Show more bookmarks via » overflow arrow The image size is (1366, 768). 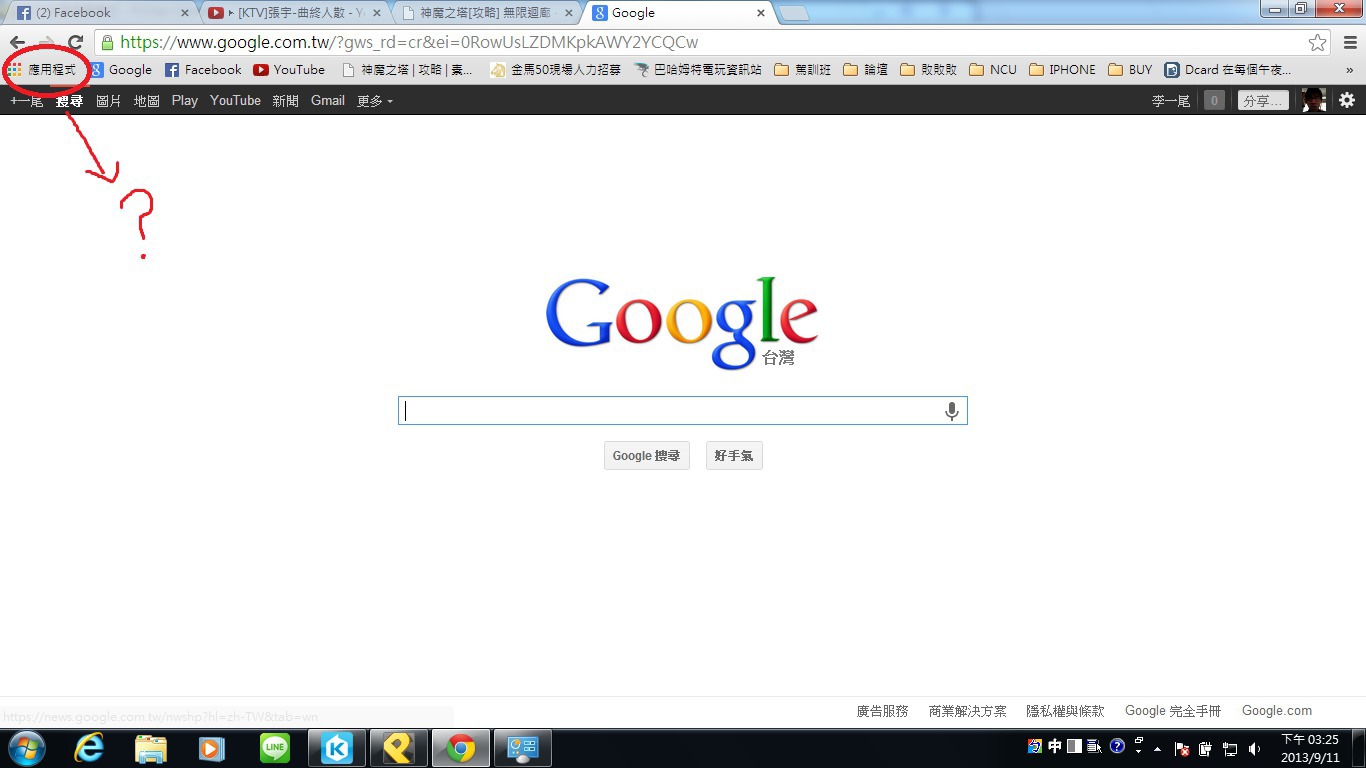1350,70
